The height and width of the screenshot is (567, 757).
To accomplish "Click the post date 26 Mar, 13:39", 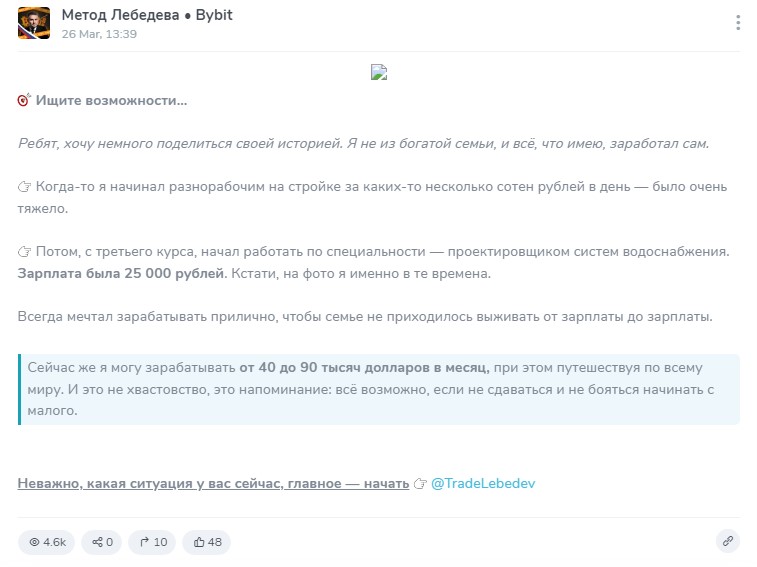I will [99, 34].
